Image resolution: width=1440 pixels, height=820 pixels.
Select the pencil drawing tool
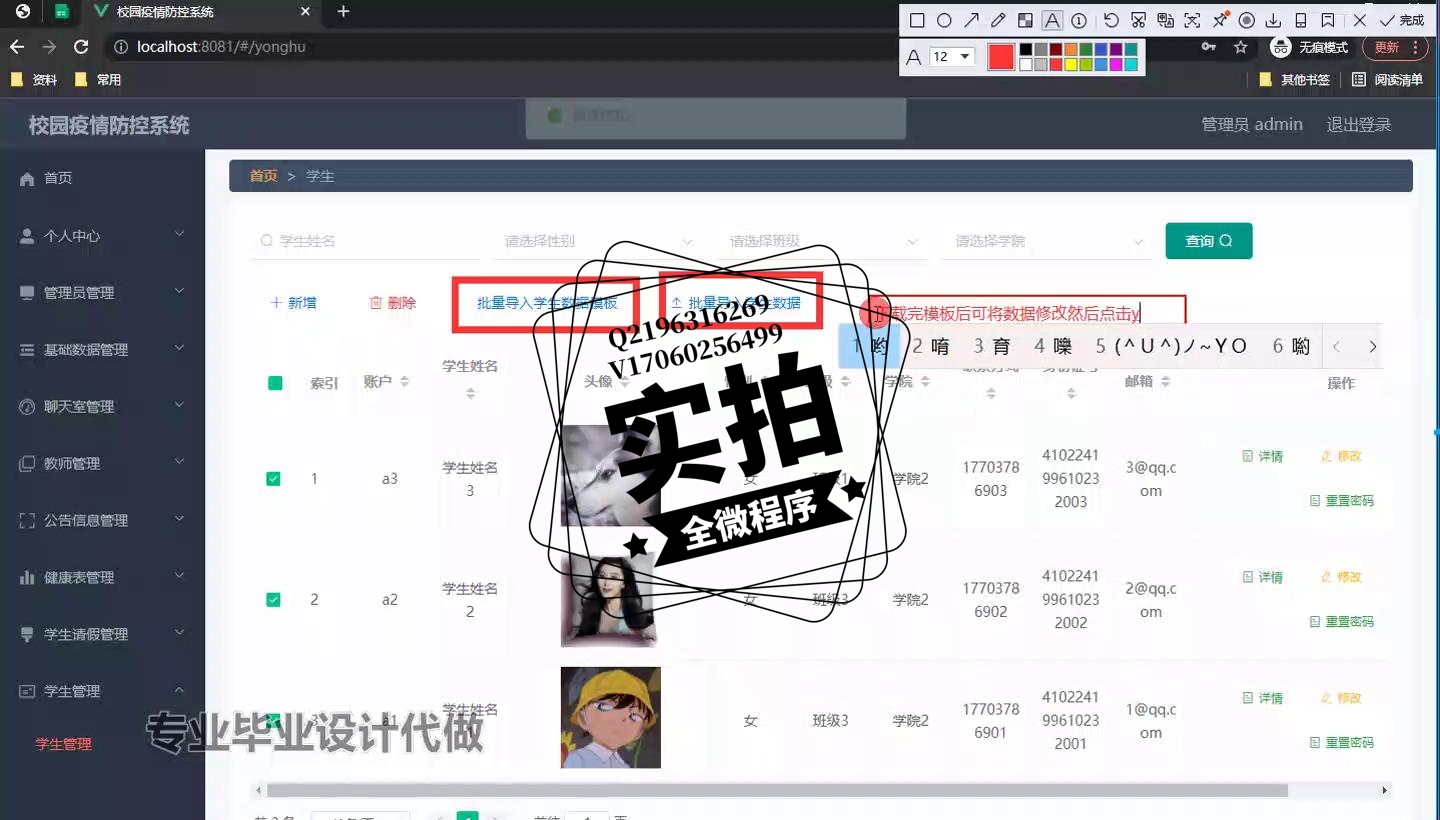coord(998,20)
